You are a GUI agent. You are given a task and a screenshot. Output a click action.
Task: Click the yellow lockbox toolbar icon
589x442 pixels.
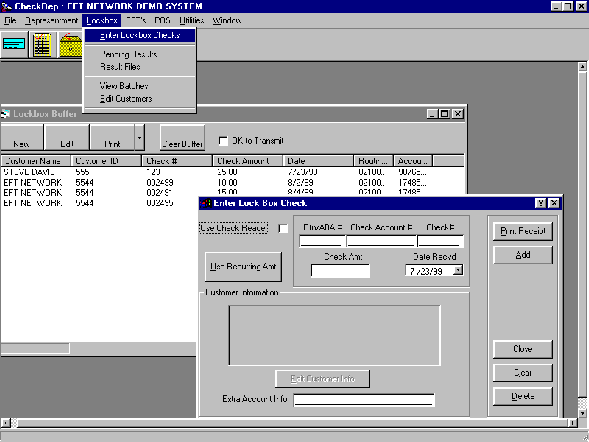coord(71,45)
